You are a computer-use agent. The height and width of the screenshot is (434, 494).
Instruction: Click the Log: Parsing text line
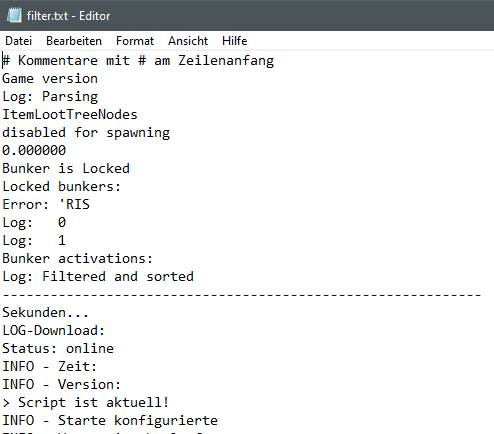[x=50, y=97]
